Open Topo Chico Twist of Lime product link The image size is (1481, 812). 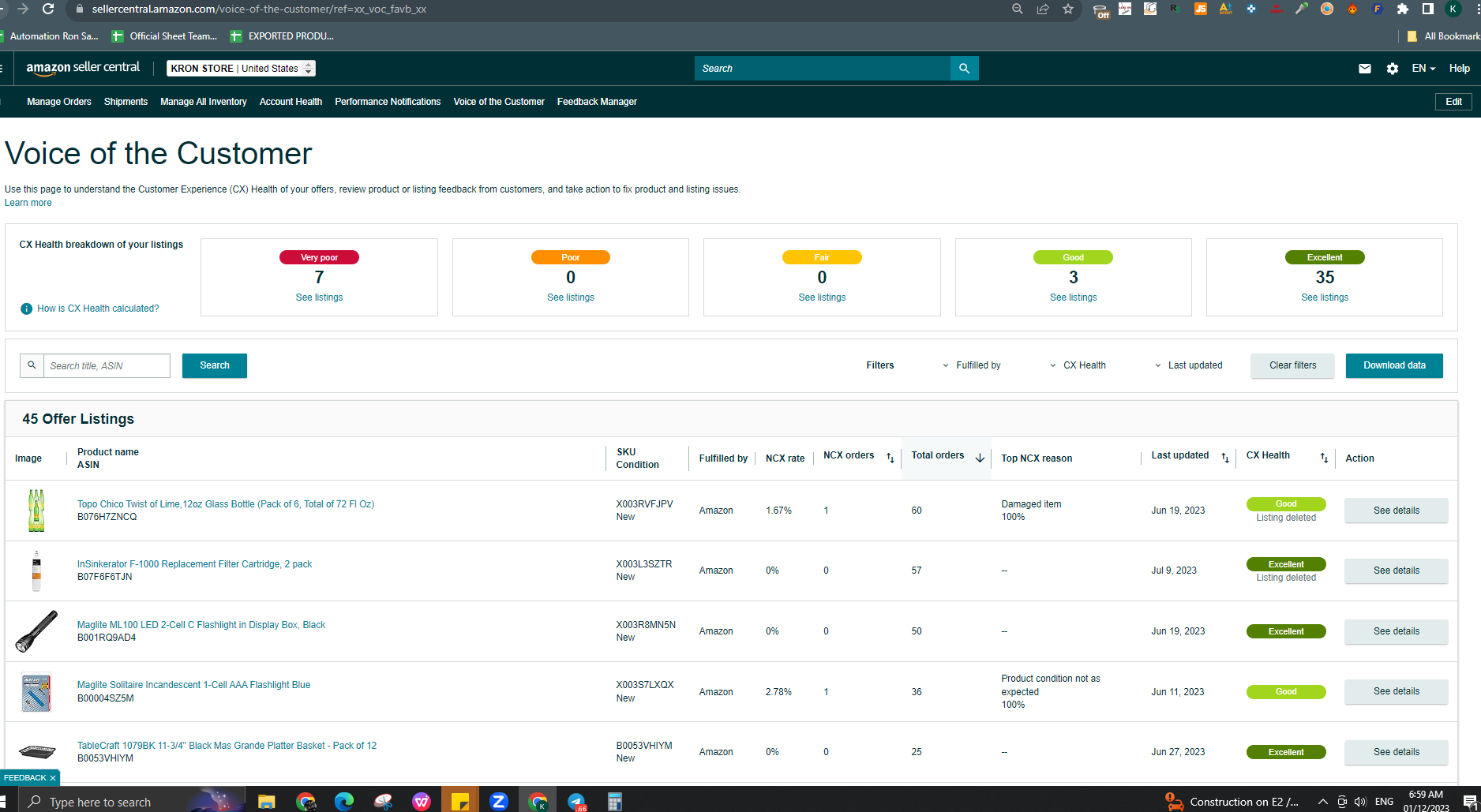pyautogui.click(x=226, y=504)
